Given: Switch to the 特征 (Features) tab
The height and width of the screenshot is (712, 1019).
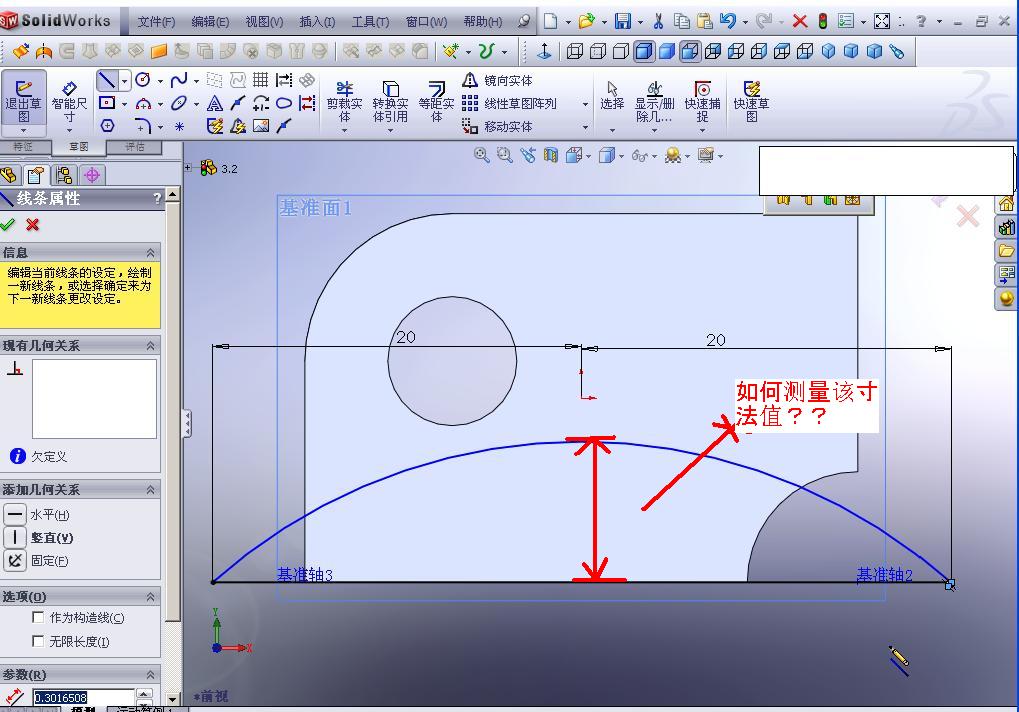Looking at the screenshot, I should [x=23, y=147].
